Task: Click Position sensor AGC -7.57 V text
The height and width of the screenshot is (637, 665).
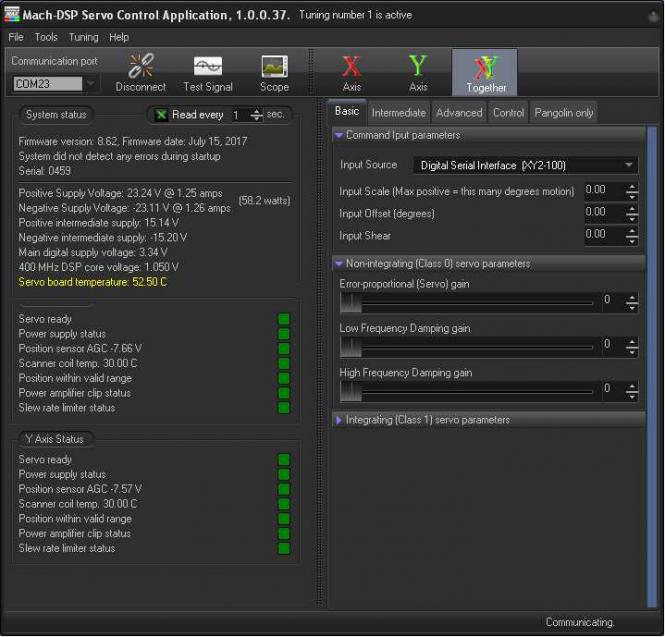Action: pyautogui.click(x=80, y=489)
